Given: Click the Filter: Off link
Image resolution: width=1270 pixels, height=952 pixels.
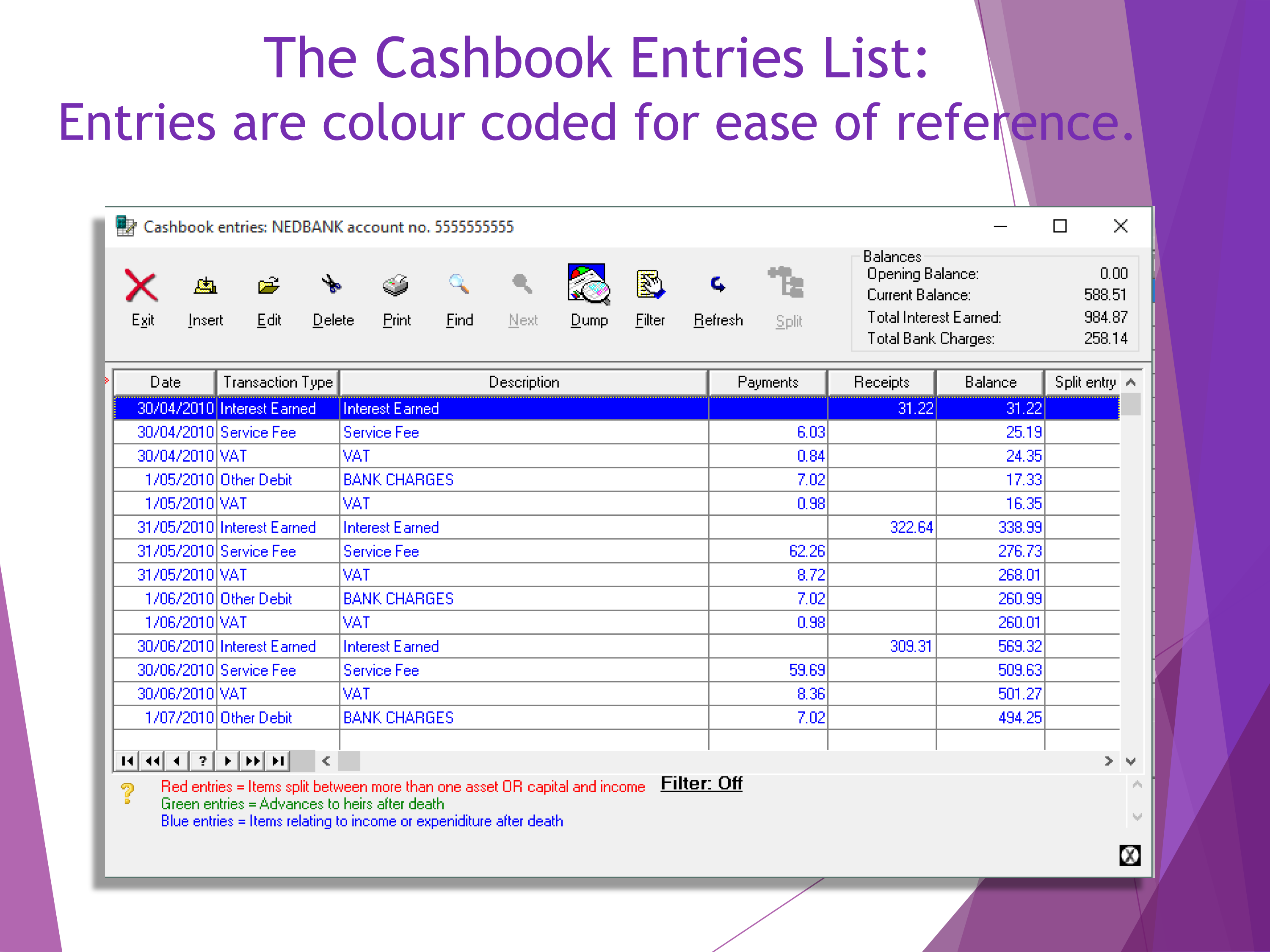Looking at the screenshot, I should click(701, 783).
